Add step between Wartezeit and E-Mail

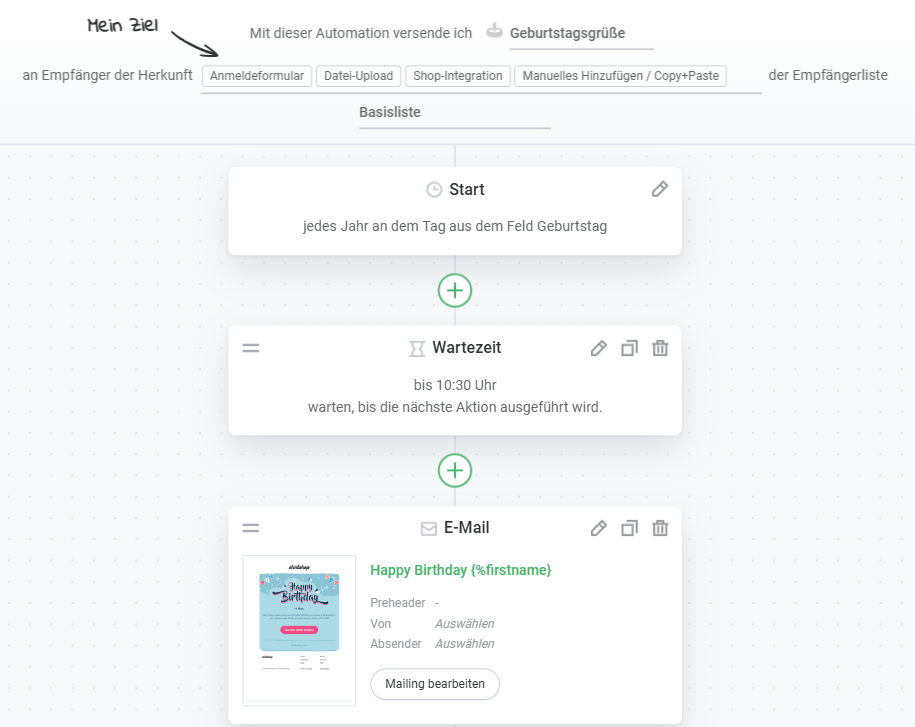tap(455, 470)
